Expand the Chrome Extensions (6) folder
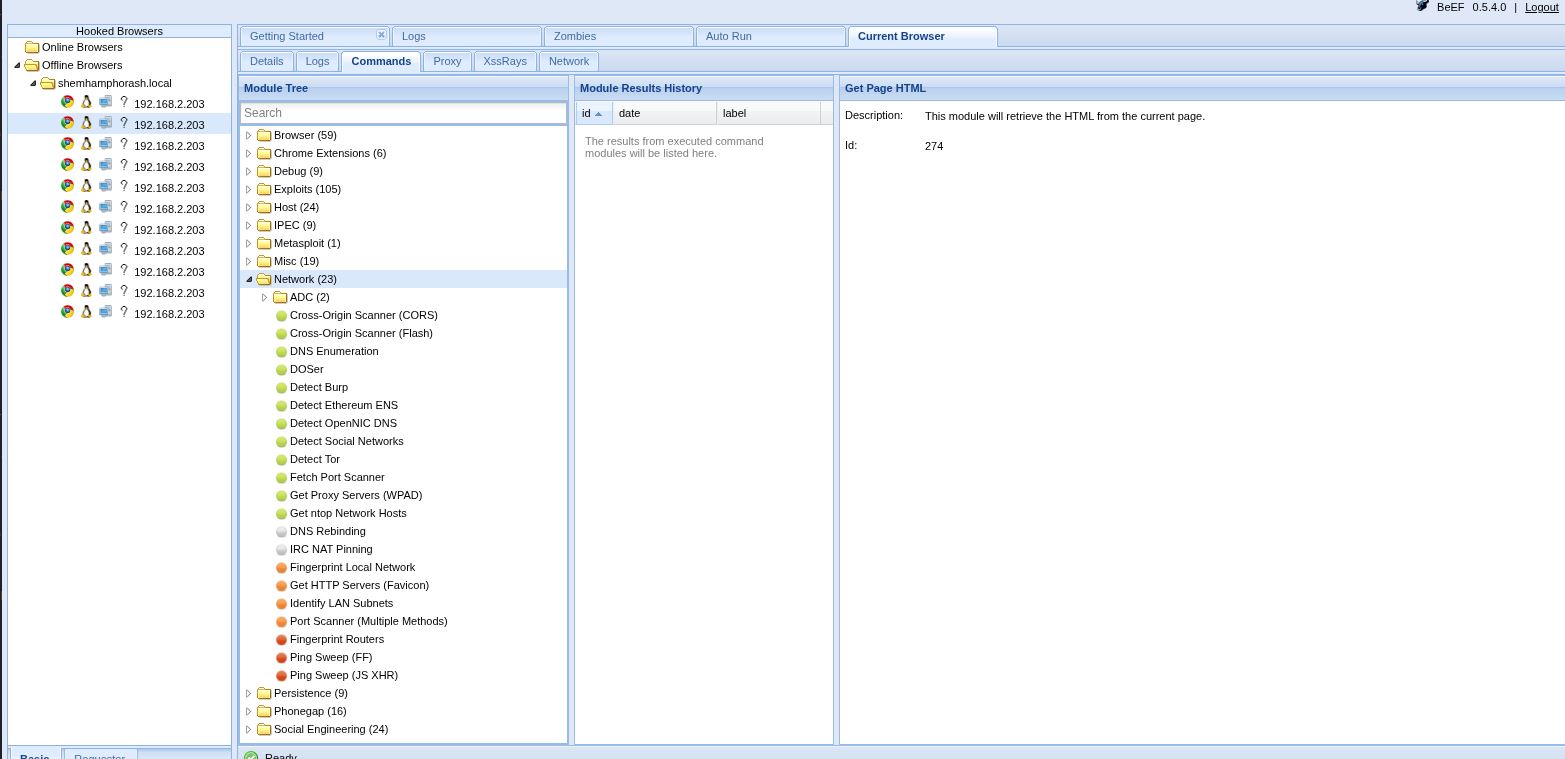This screenshot has height=759, width=1565. pyautogui.click(x=249, y=153)
